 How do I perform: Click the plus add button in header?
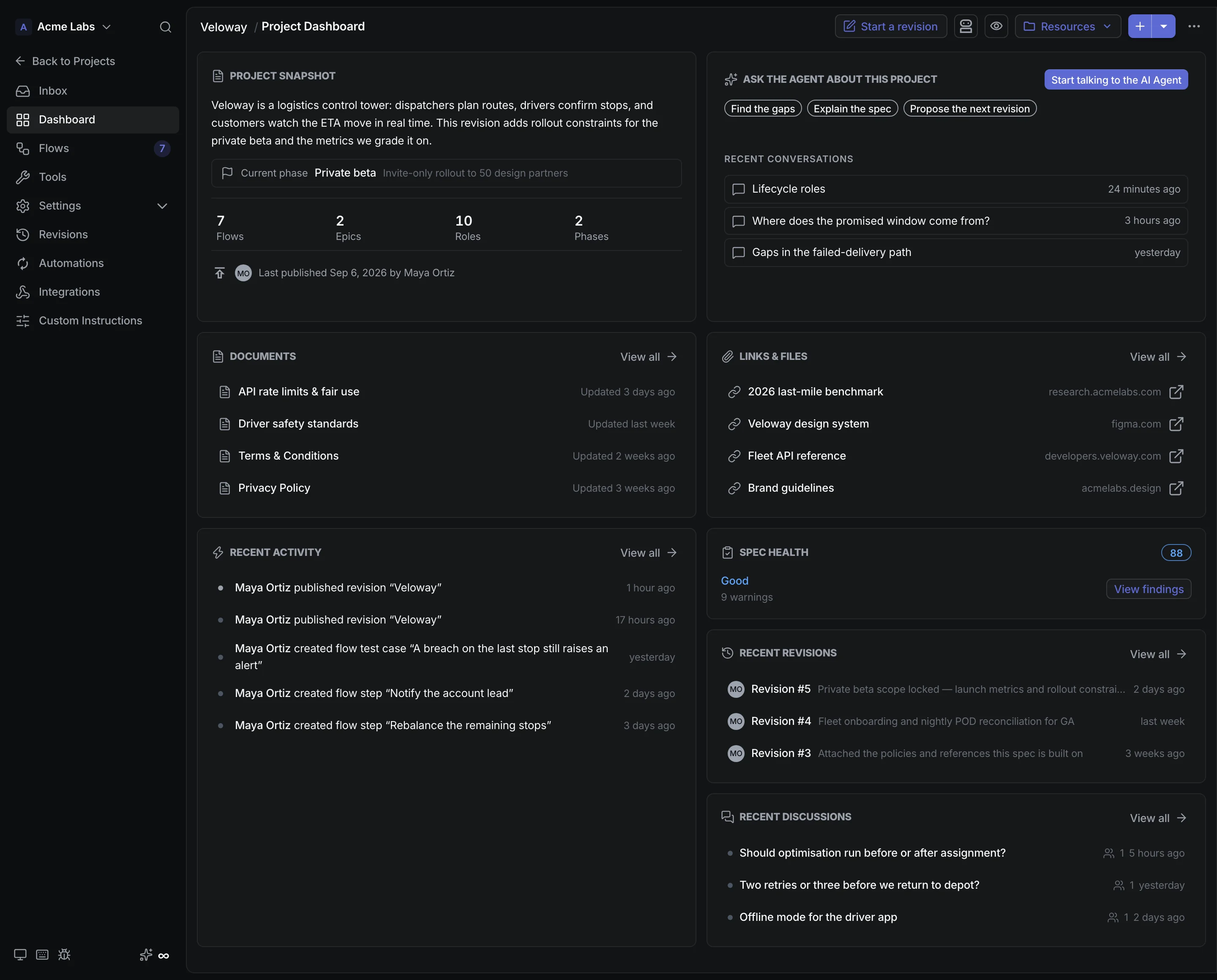click(x=1140, y=27)
